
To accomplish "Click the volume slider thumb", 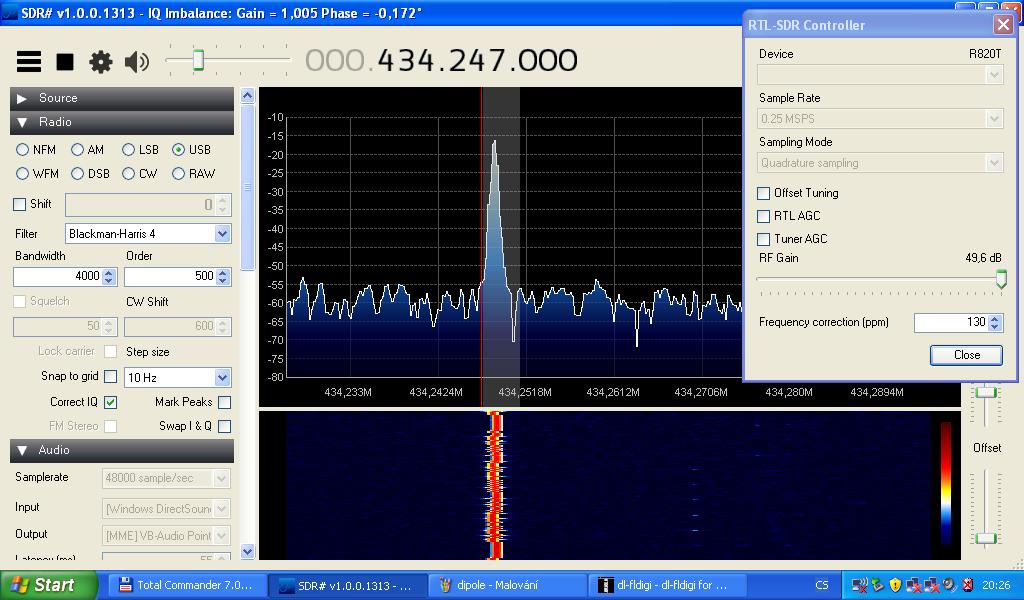I will pos(198,60).
